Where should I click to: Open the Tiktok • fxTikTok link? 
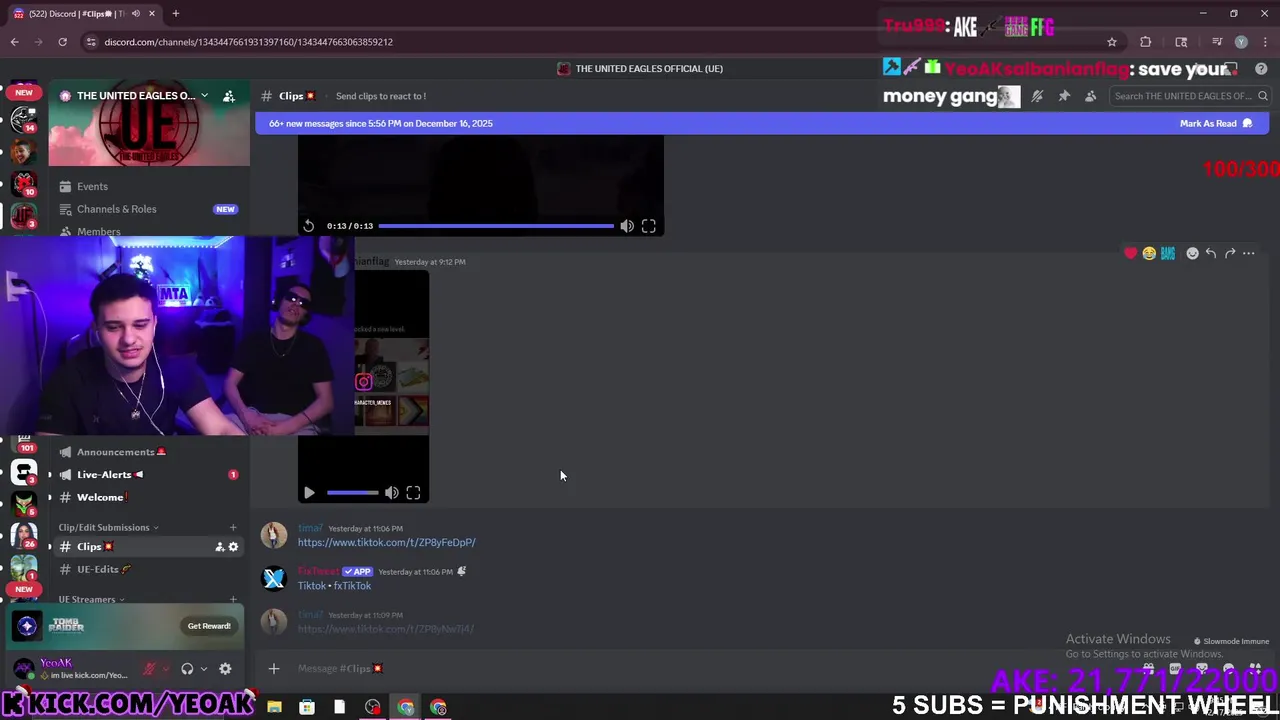click(x=334, y=586)
